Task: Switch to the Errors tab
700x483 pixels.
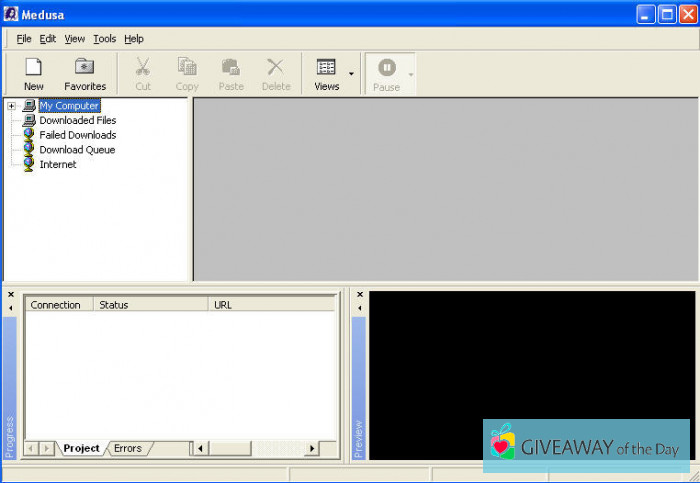Action: pos(128,449)
